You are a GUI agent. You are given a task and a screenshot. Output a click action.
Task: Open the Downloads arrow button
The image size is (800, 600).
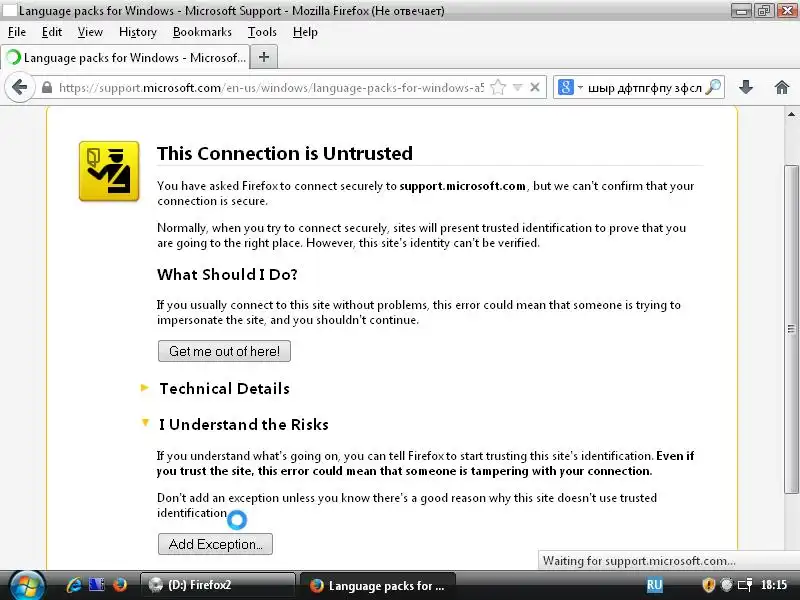(746, 87)
